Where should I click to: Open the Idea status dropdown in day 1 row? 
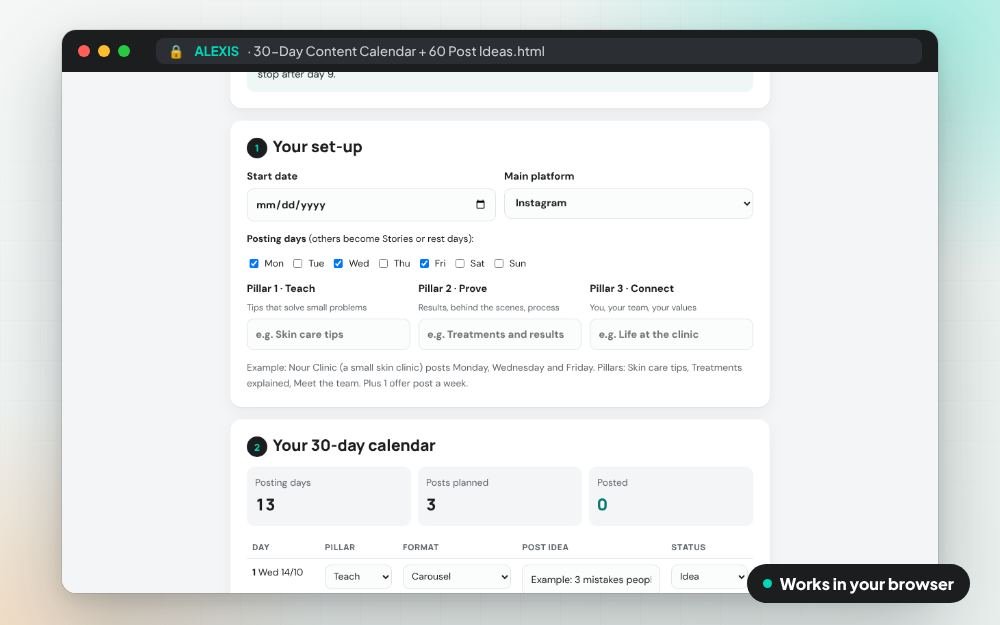point(709,577)
